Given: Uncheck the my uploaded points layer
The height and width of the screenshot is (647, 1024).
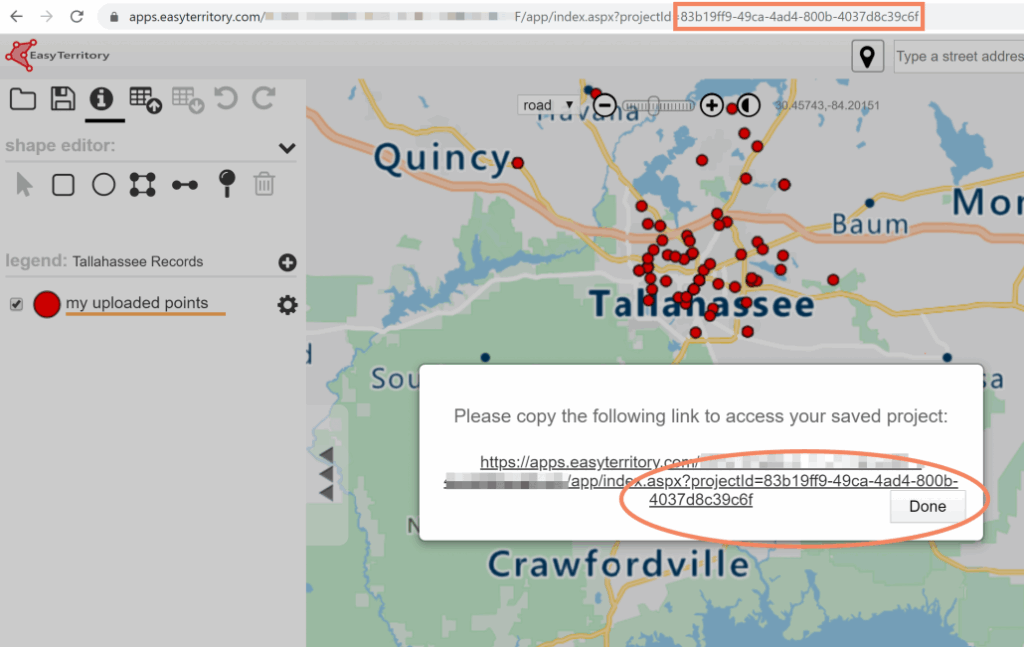Looking at the screenshot, I should click(x=16, y=304).
